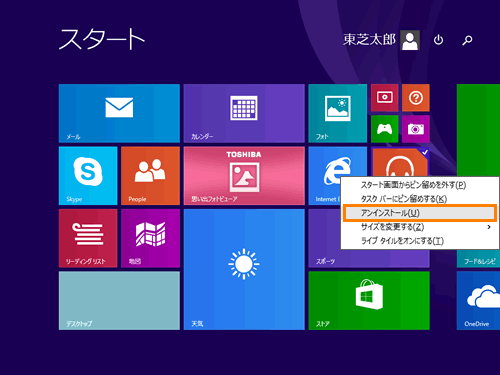500x375 pixels.
Task: Open the Mail tile
Action: pyautogui.click(x=119, y=113)
